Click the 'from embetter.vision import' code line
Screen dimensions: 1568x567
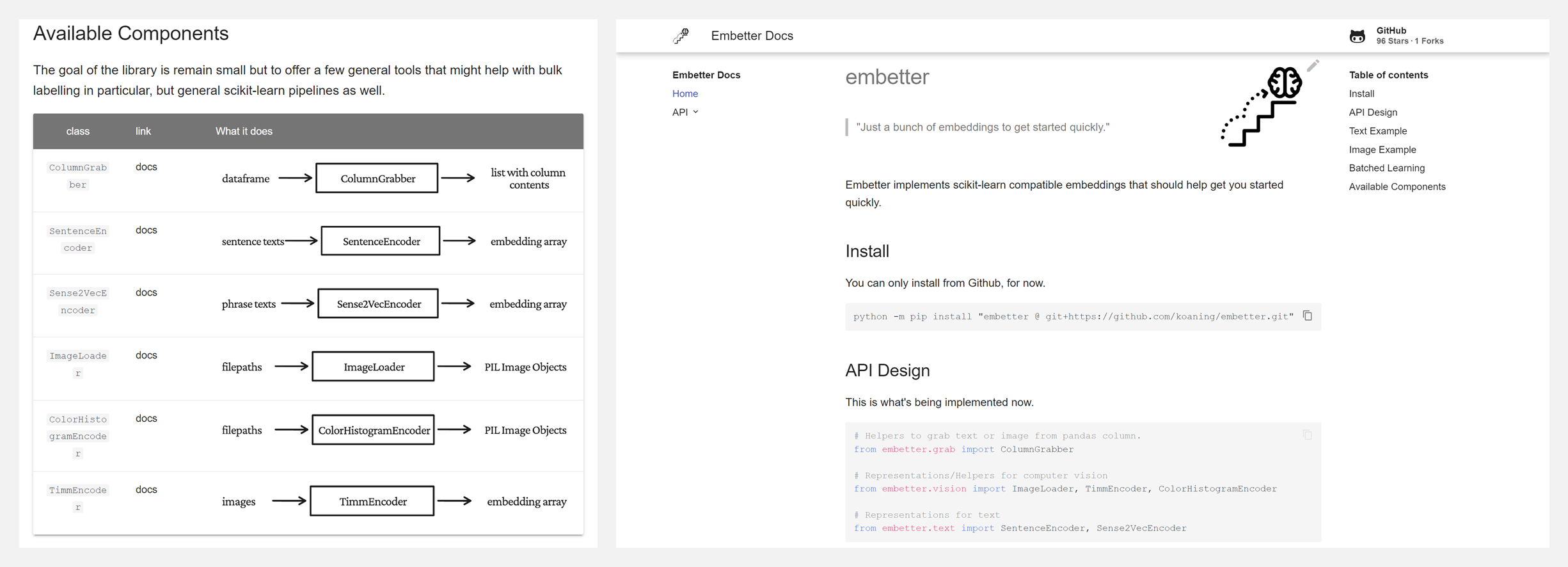1065,489
